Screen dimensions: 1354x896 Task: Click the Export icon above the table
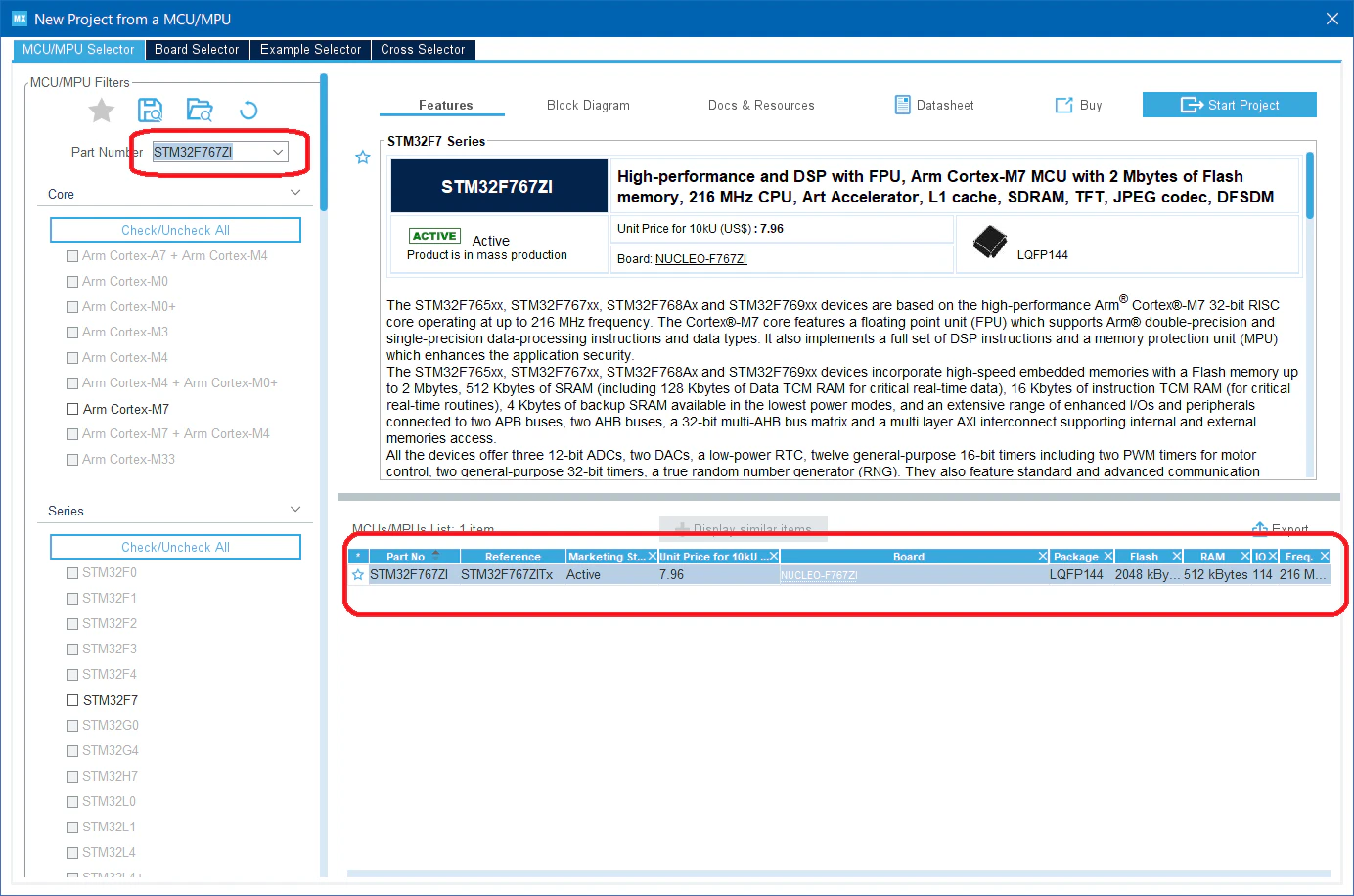1260,529
